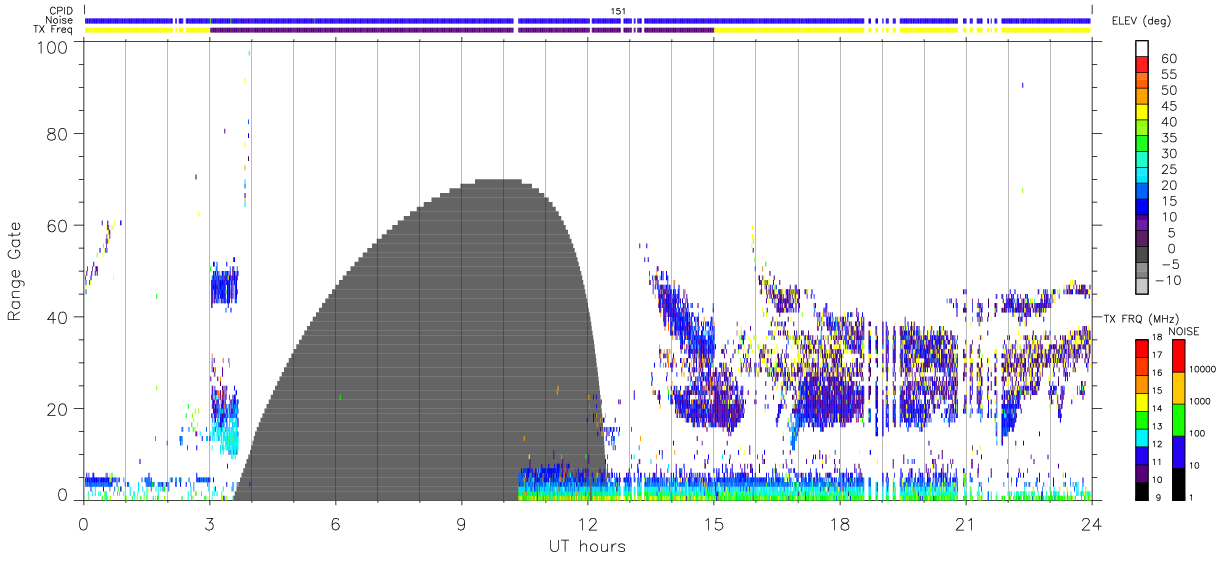
Task: Click the '30' label on the ELEV scale
Action: click(1167, 154)
